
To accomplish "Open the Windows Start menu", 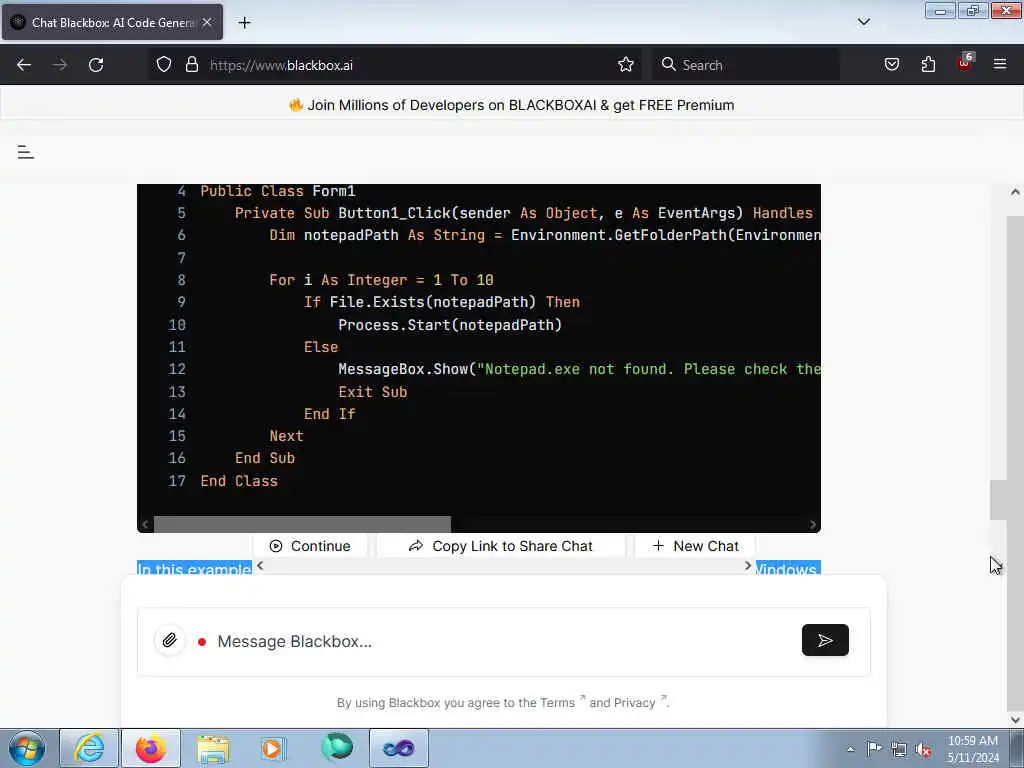I will (x=27, y=748).
